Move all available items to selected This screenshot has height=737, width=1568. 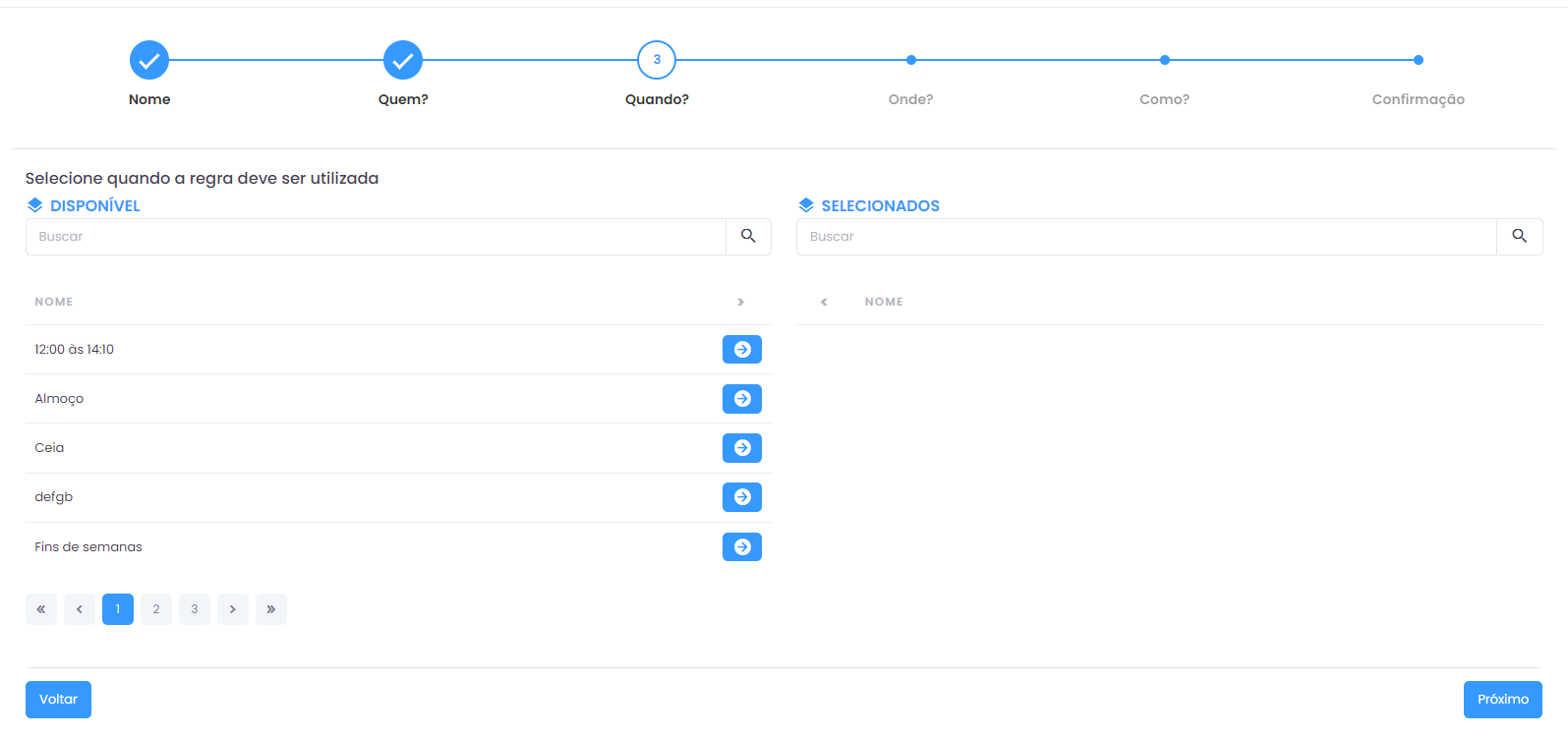tap(740, 303)
